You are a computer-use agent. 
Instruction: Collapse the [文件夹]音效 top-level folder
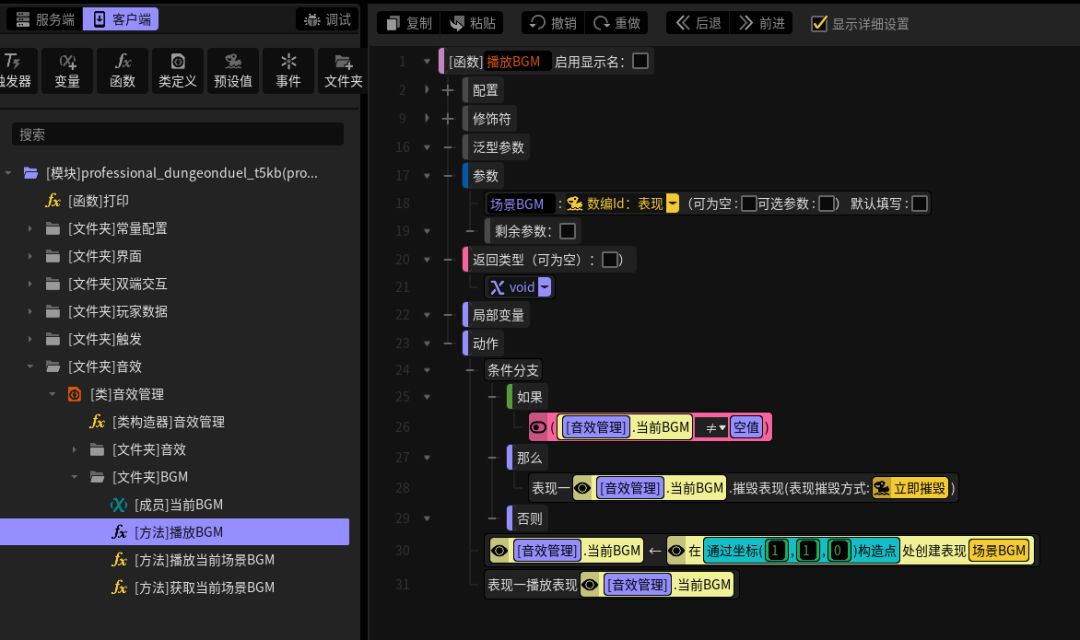pos(30,367)
